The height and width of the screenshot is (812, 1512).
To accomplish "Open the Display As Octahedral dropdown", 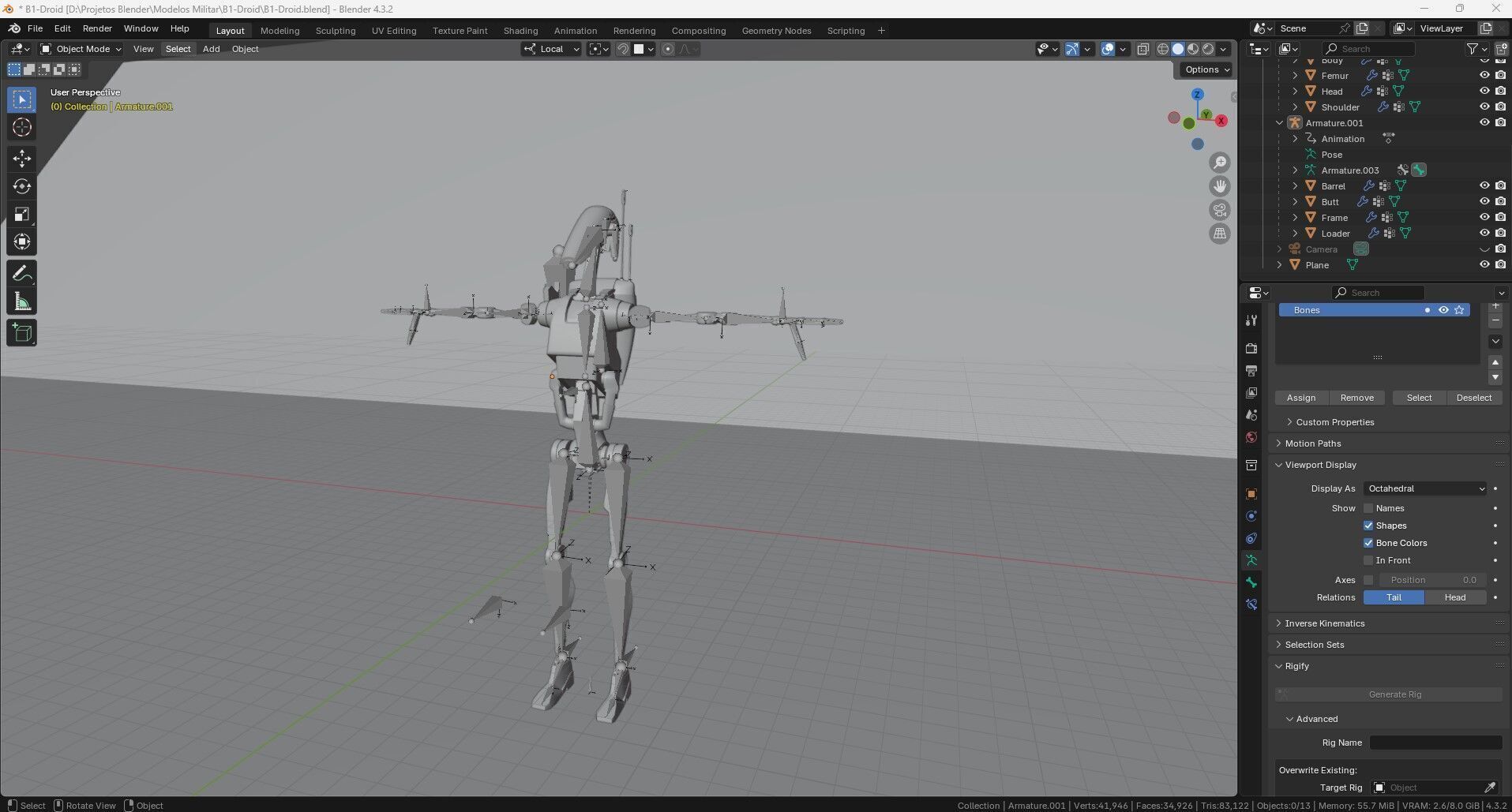I will pos(1425,488).
